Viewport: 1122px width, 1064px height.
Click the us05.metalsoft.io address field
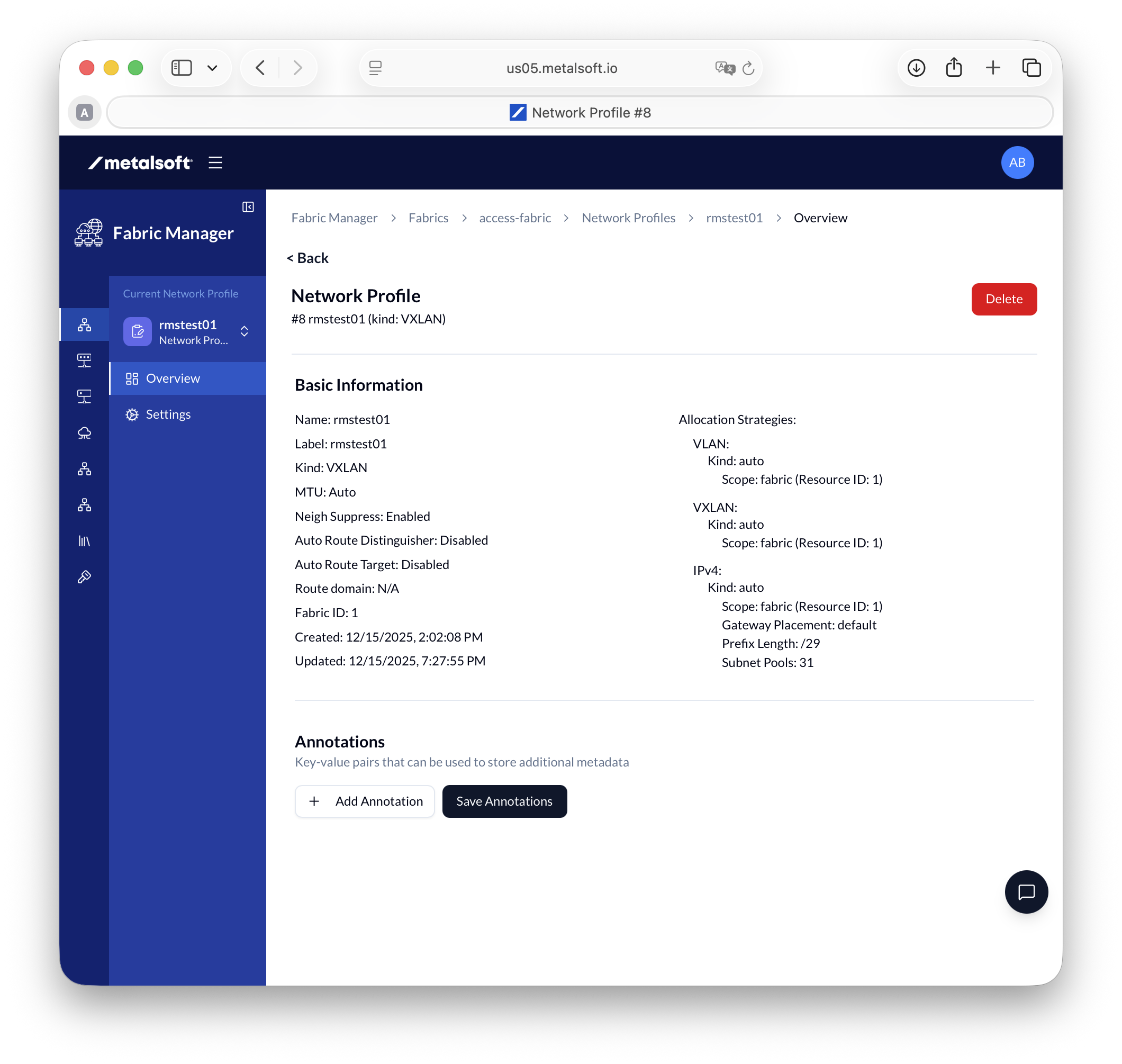560,68
